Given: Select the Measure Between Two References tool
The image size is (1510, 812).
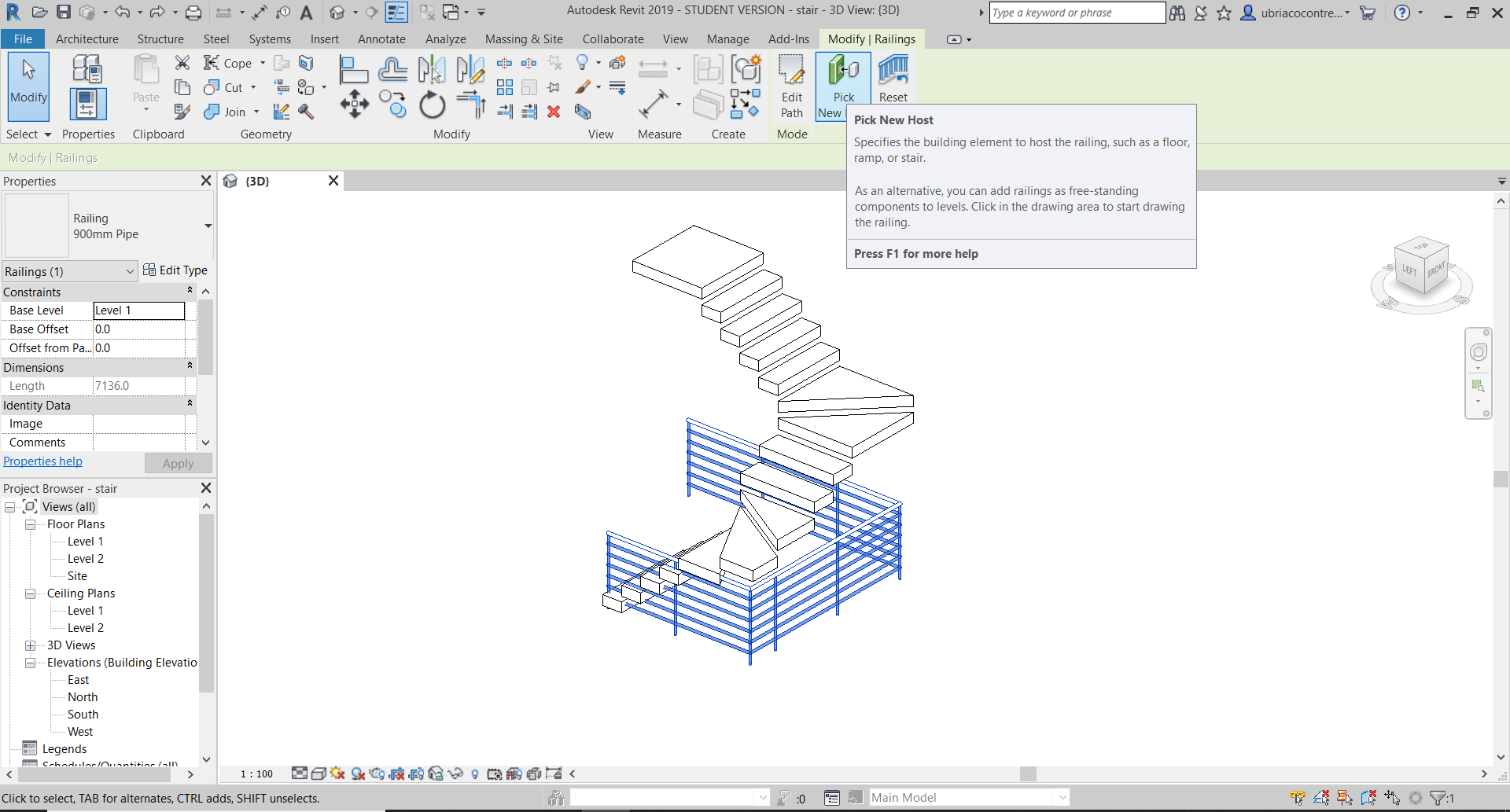Looking at the screenshot, I should (653, 103).
